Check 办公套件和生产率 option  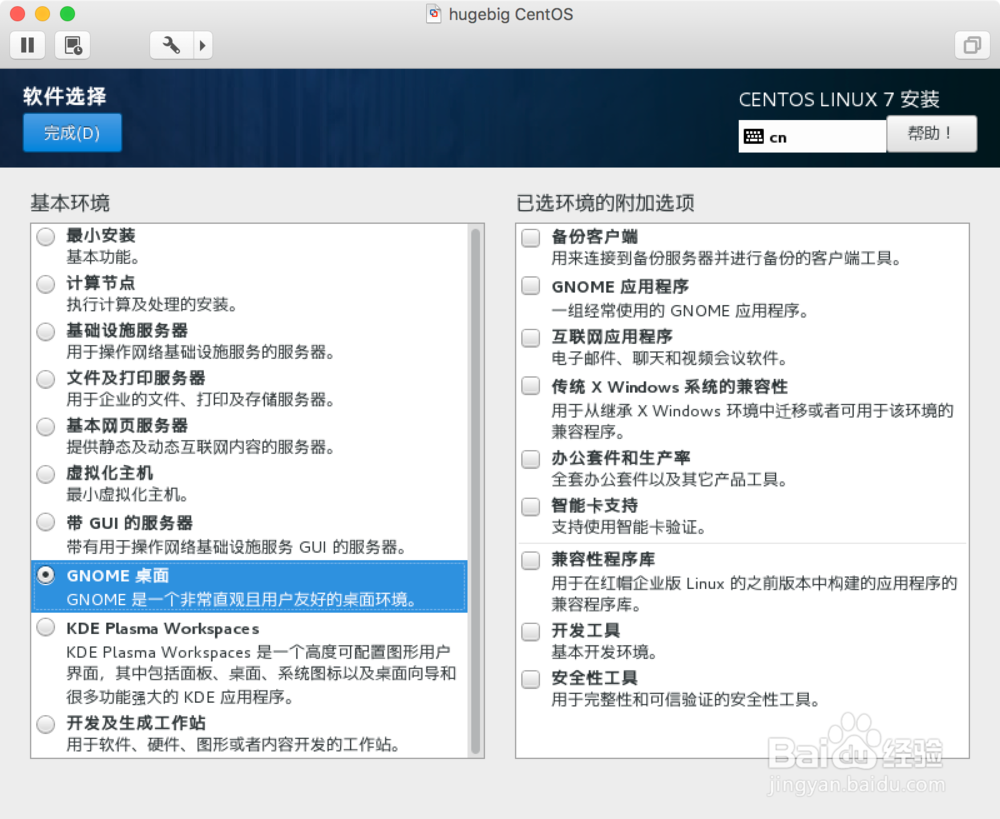(x=531, y=459)
